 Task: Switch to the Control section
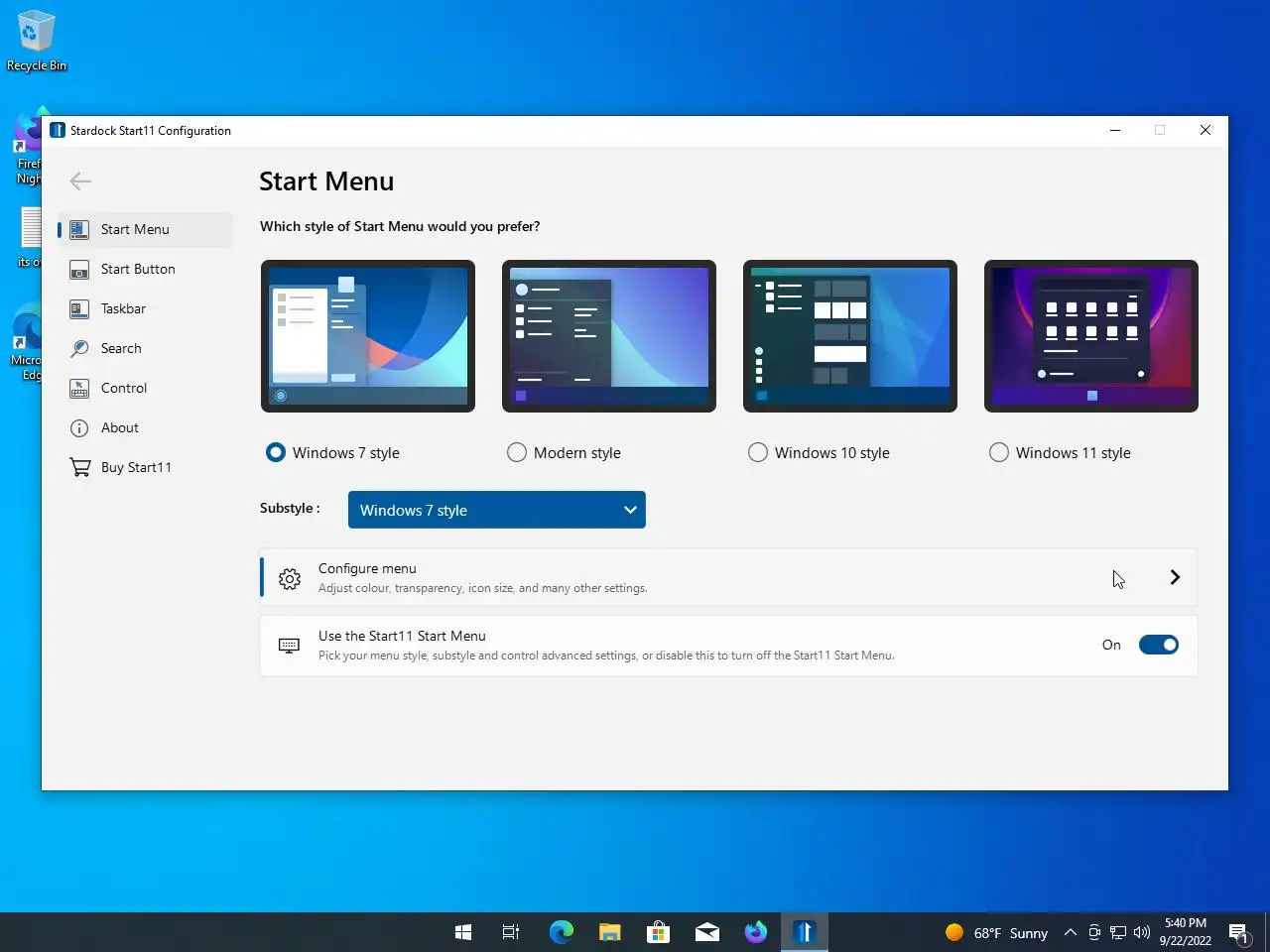[x=145, y=388]
